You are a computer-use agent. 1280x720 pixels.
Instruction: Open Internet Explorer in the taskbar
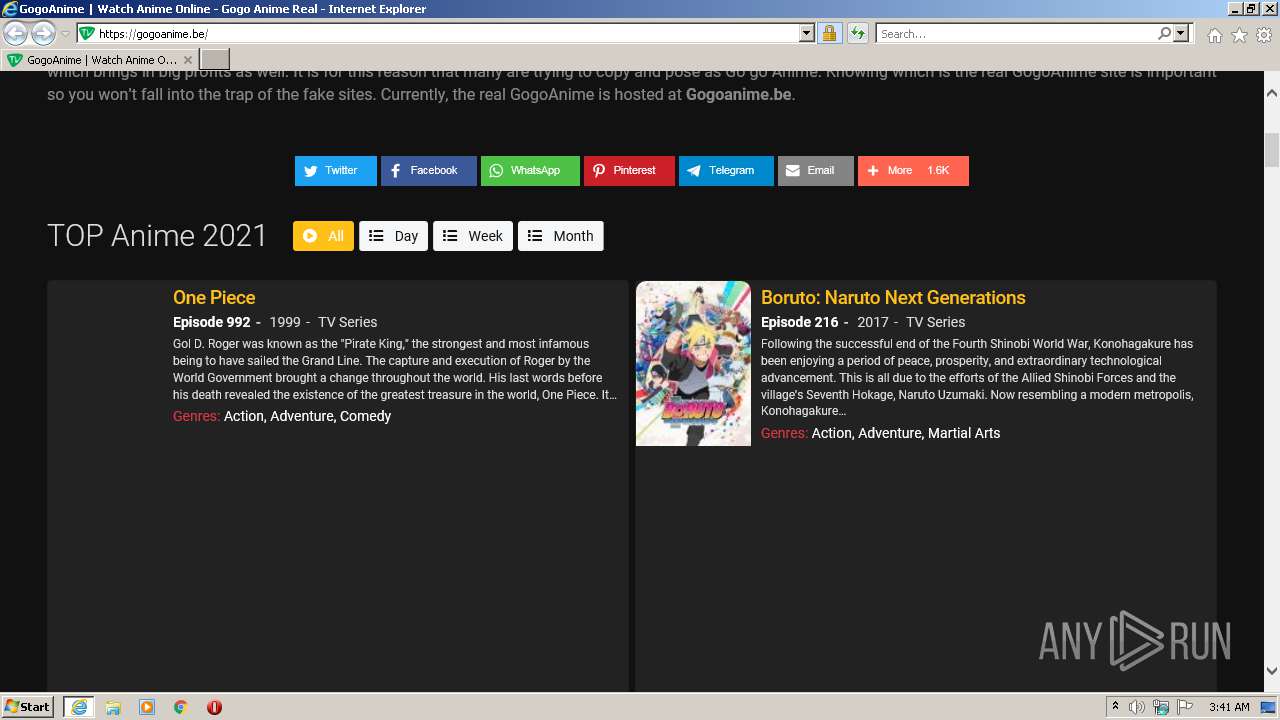[x=79, y=707]
